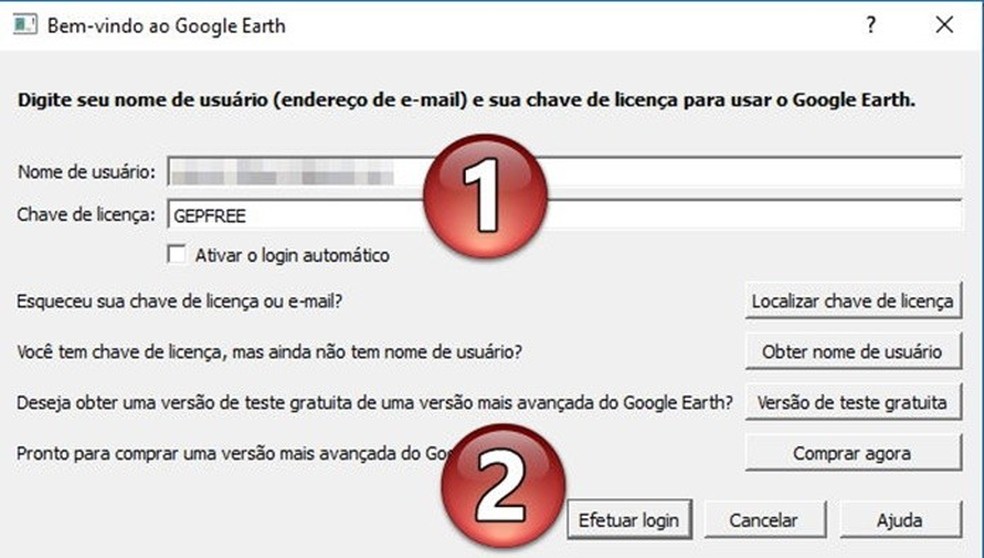
Task: Close the Bem-vindo ao Google Earth dialog
Action: (944, 25)
